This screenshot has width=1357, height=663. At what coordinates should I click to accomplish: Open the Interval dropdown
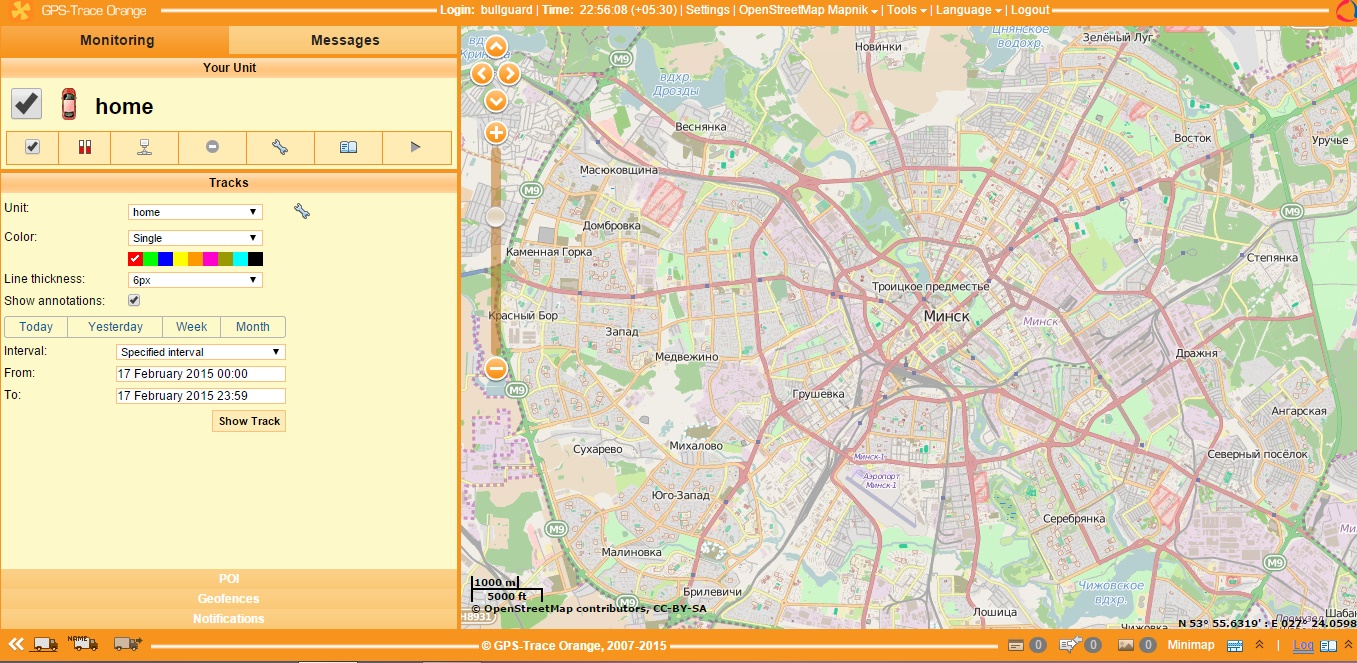pyautogui.click(x=200, y=352)
